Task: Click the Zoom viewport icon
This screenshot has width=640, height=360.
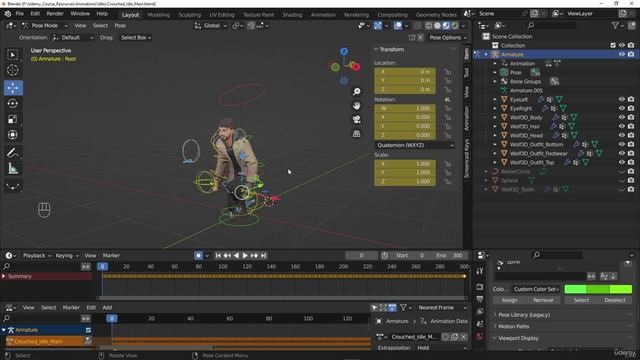Action: (x=357, y=91)
